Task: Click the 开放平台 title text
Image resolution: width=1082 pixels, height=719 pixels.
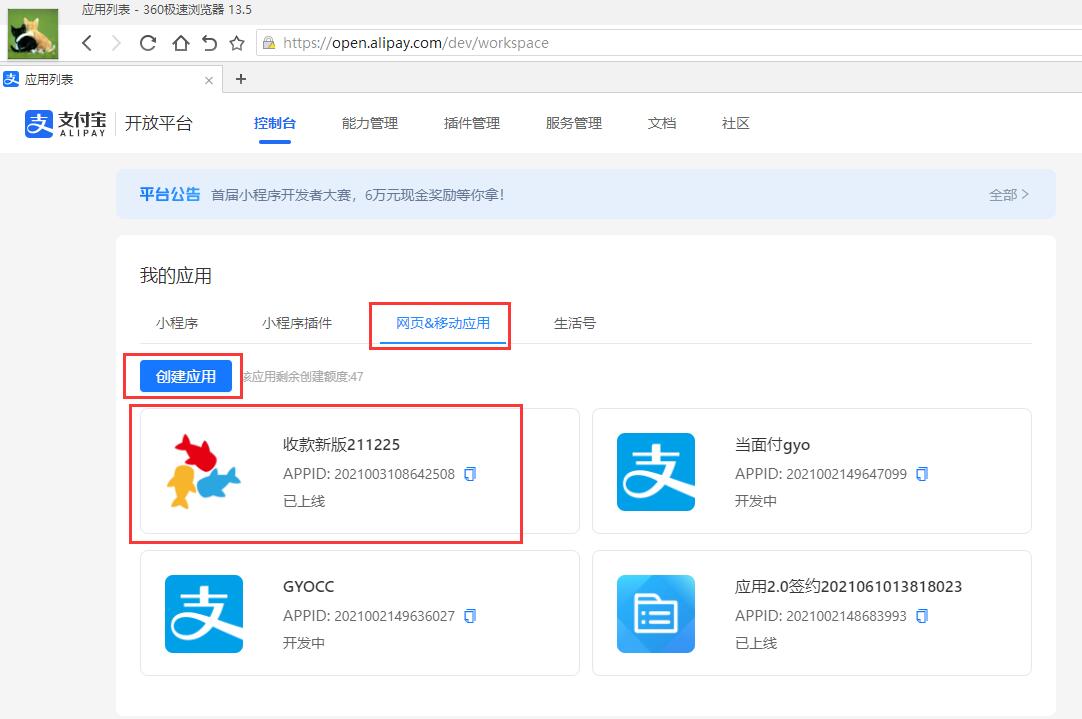Action: coord(159,124)
